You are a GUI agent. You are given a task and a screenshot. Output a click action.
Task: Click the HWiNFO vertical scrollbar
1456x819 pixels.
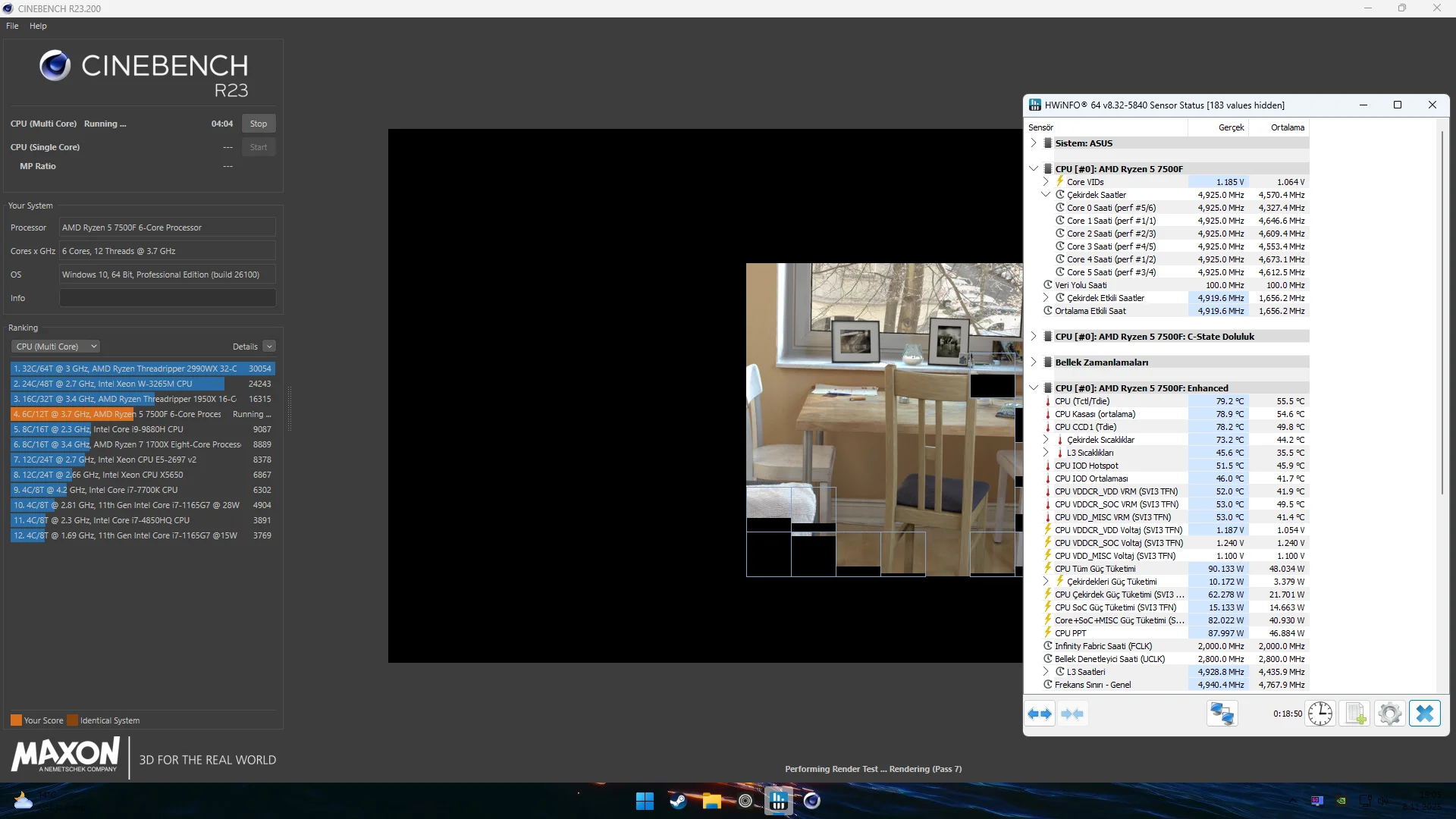click(x=1442, y=303)
